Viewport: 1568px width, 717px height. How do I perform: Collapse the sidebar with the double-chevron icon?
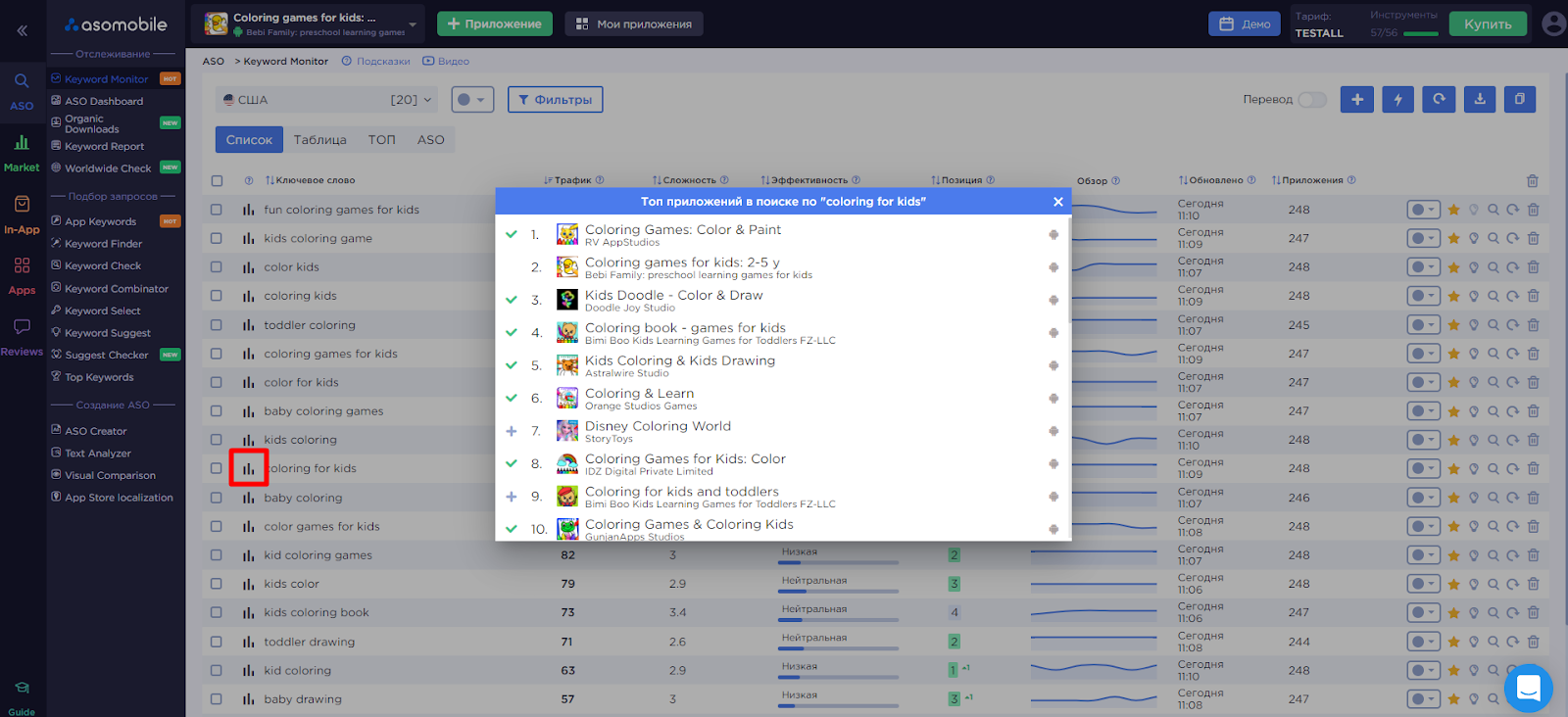(22, 30)
